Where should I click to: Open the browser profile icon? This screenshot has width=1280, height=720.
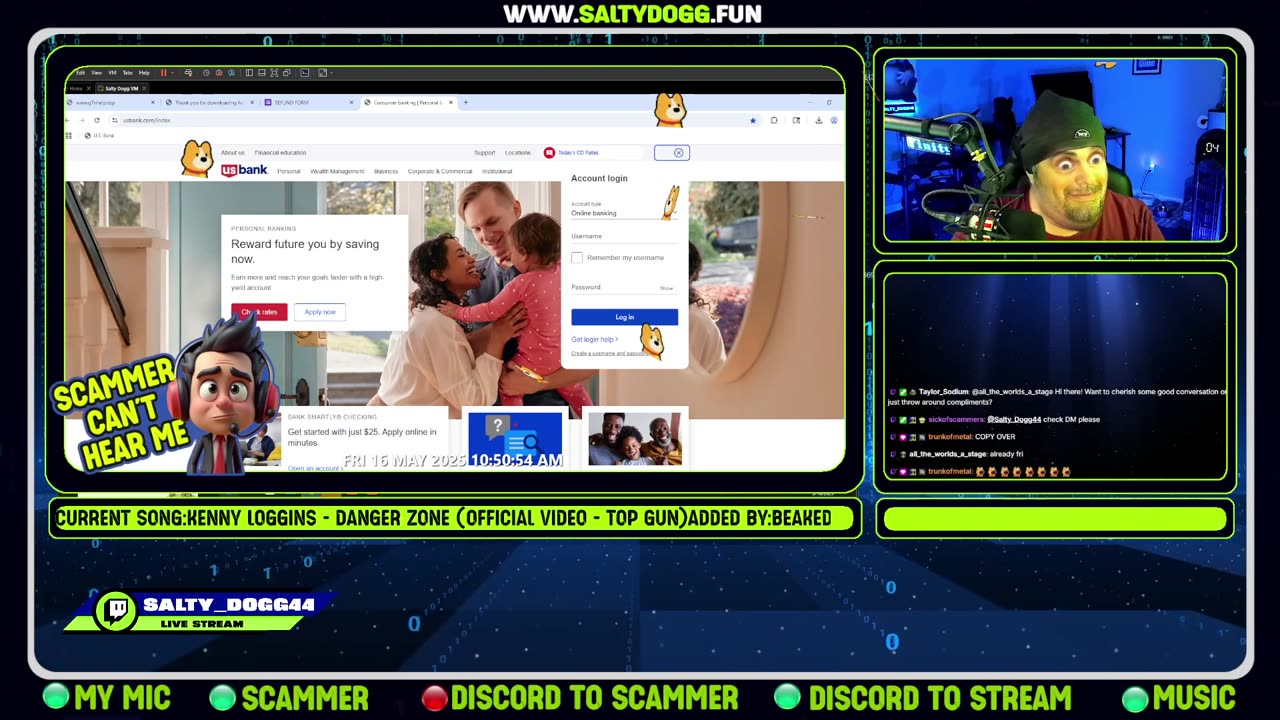coord(834,120)
